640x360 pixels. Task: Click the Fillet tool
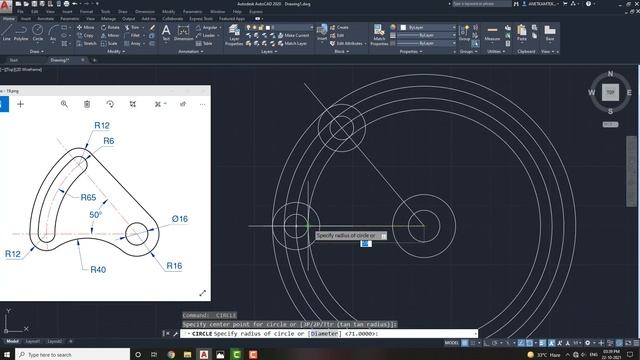coord(132,36)
